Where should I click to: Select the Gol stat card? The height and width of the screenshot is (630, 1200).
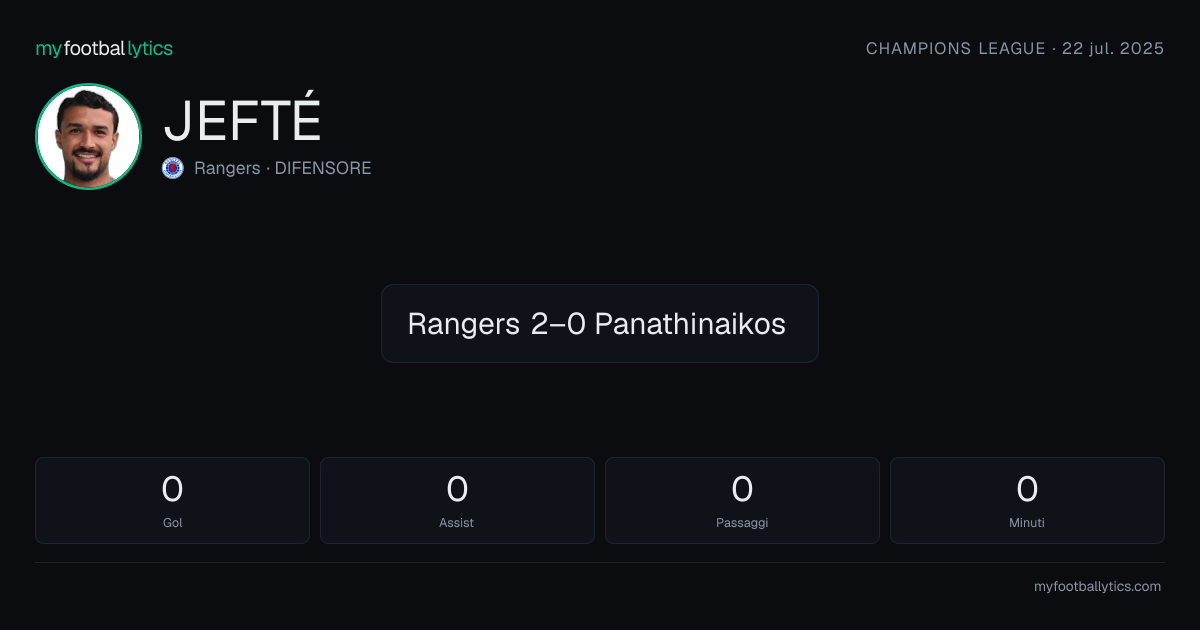[x=172, y=500]
